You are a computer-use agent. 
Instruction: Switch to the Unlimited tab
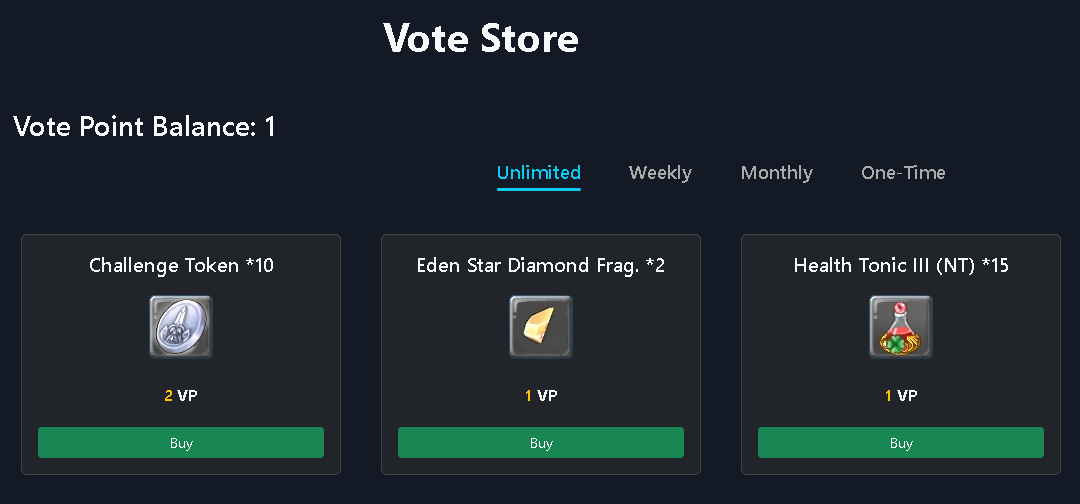[539, 173]
